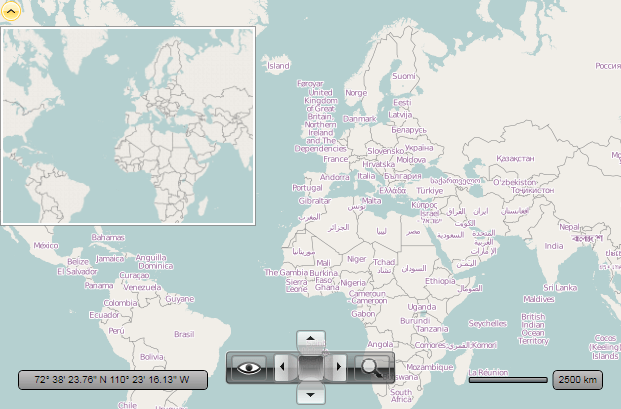Click the Tanzania label
The height and width of the screenshot is (409, 621).
click(x=432, y=329)
